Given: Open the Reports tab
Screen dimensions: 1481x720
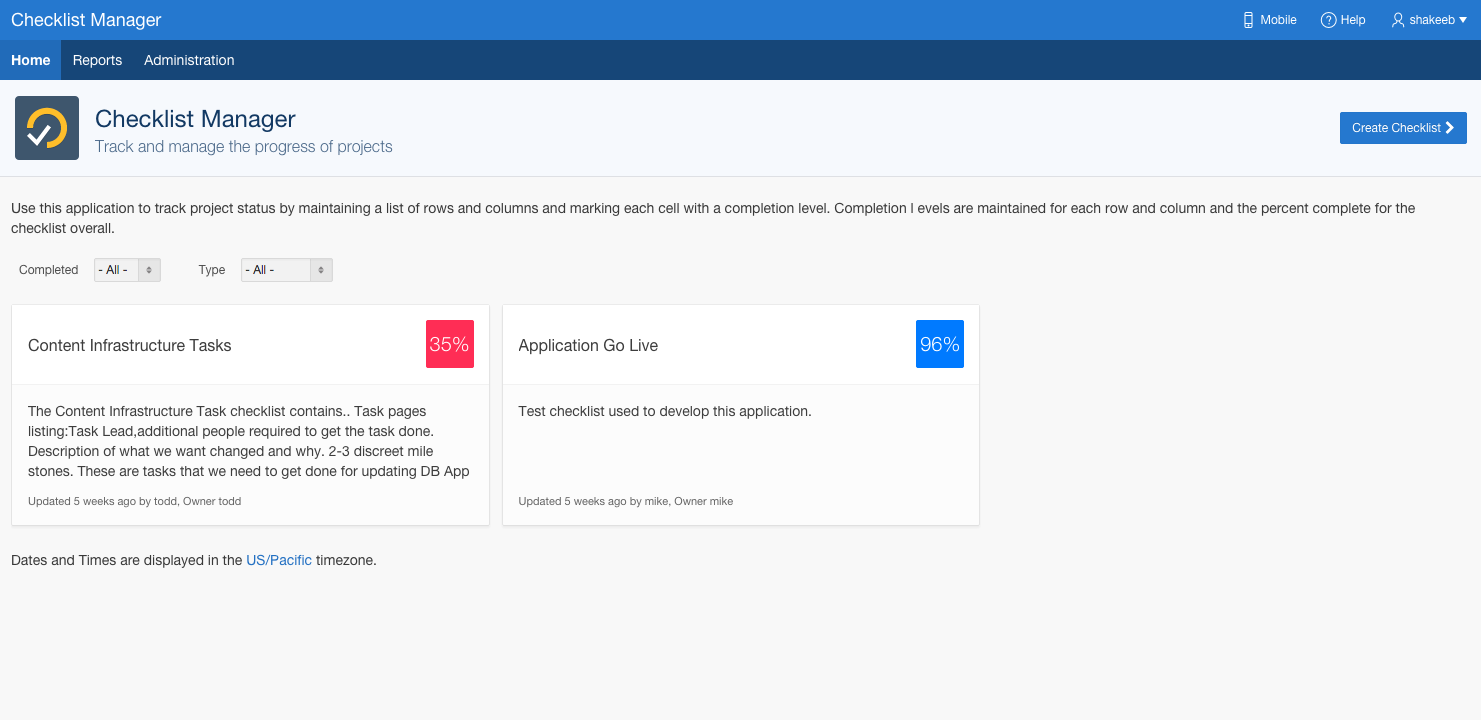Looking at the screenshot, I should click(x=97, y=60).
